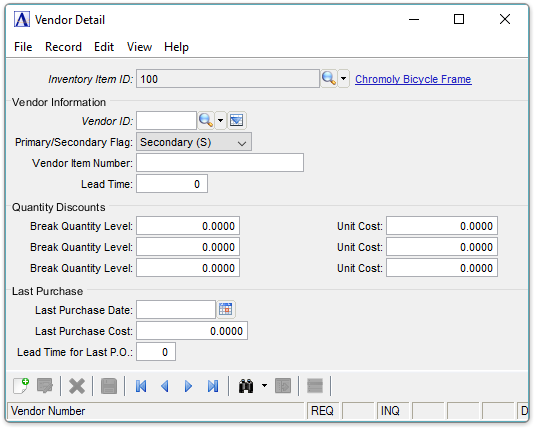This screenshot has width=538, height=431.
Task: Go to the first record
Action: [x=141, y=386]
